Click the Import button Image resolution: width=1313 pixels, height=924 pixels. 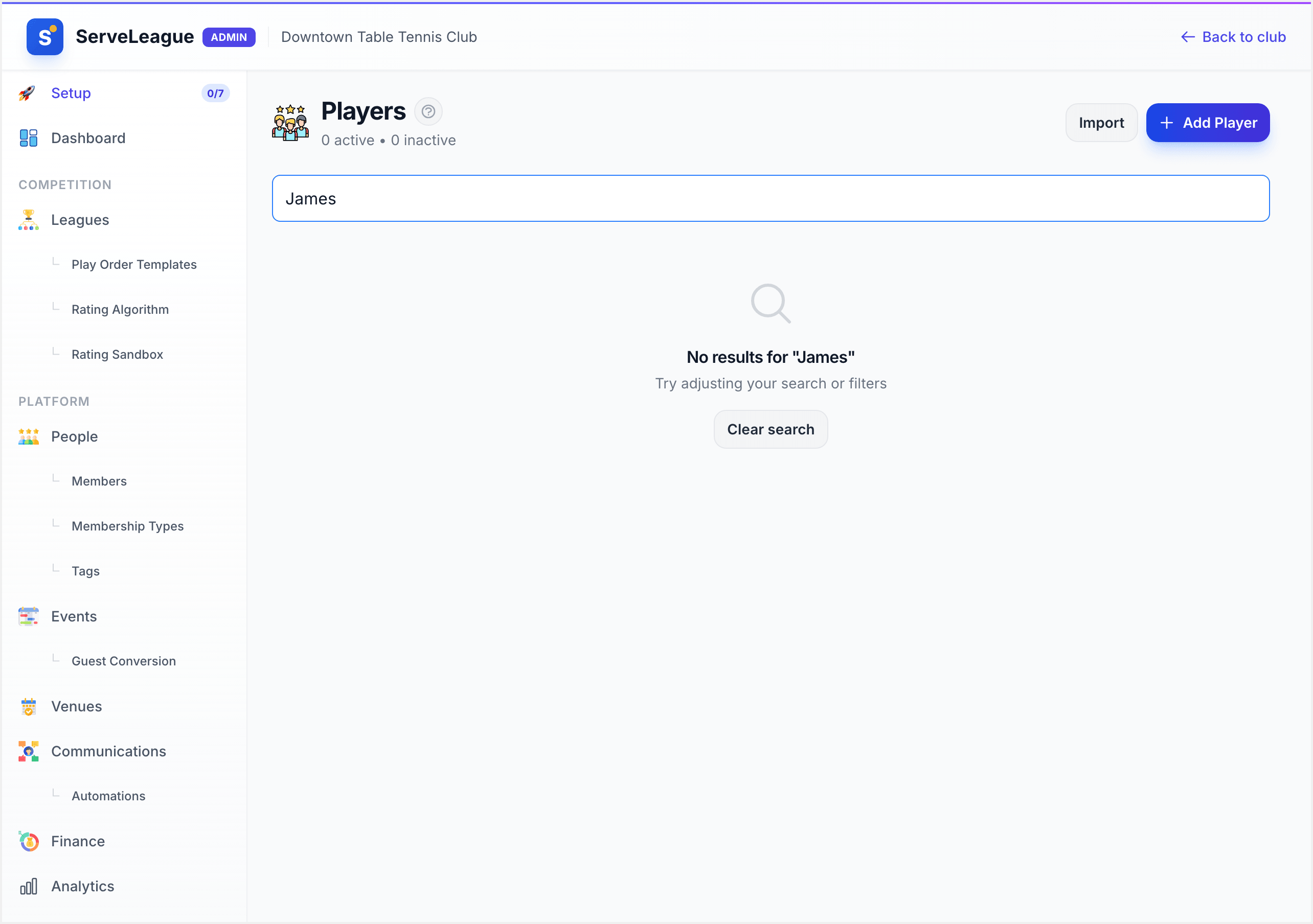(x=1101, y=123)
